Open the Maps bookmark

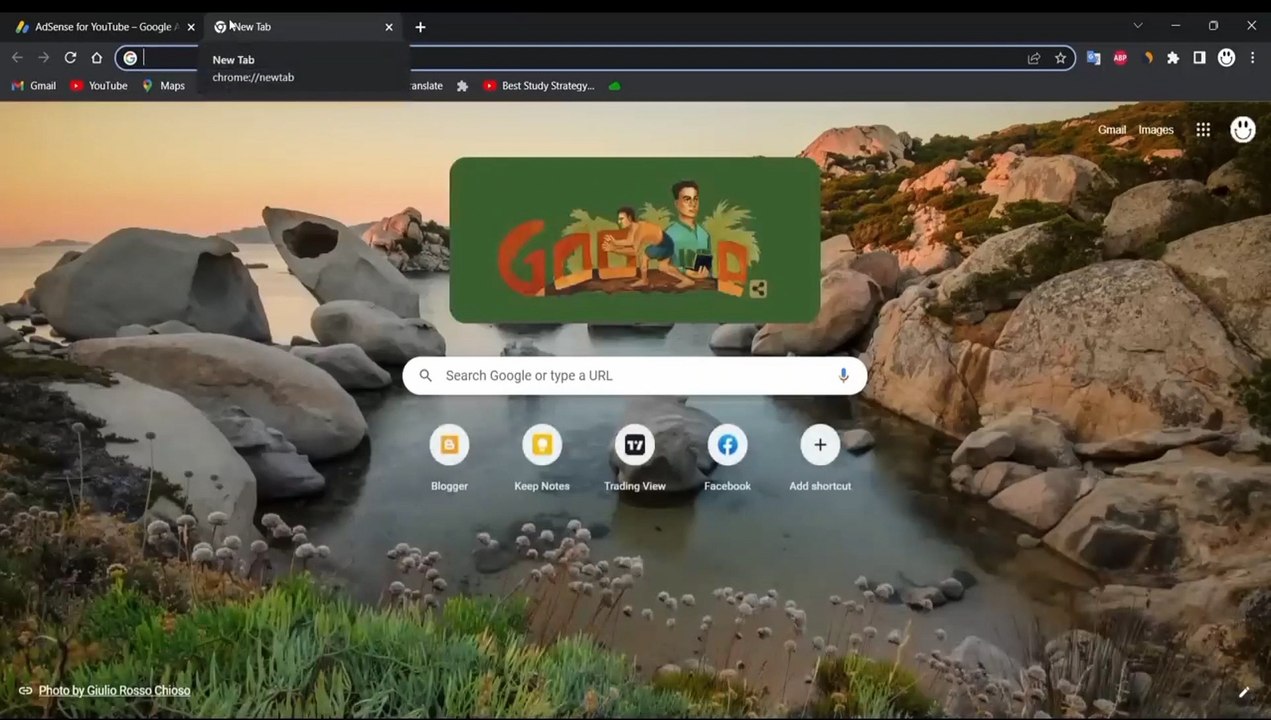pos(163,86)
